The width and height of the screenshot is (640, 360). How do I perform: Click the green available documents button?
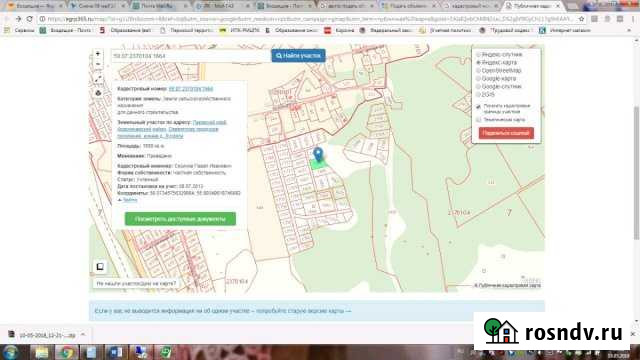[180, 219]
